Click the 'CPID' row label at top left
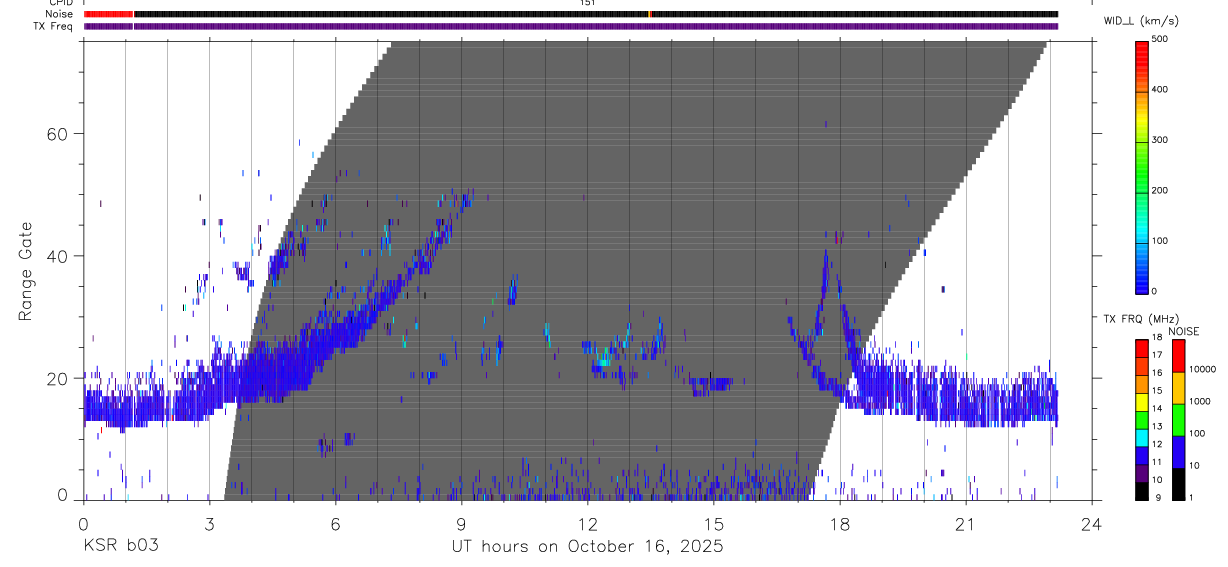 (x=60, y=3)
